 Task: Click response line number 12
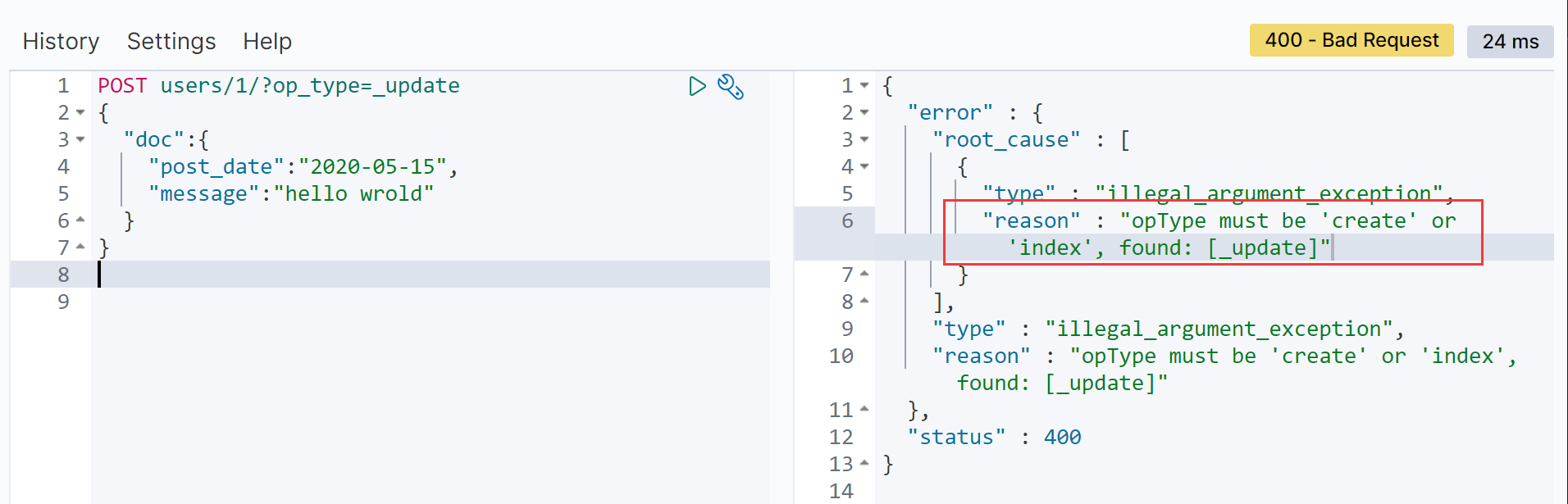841,437
